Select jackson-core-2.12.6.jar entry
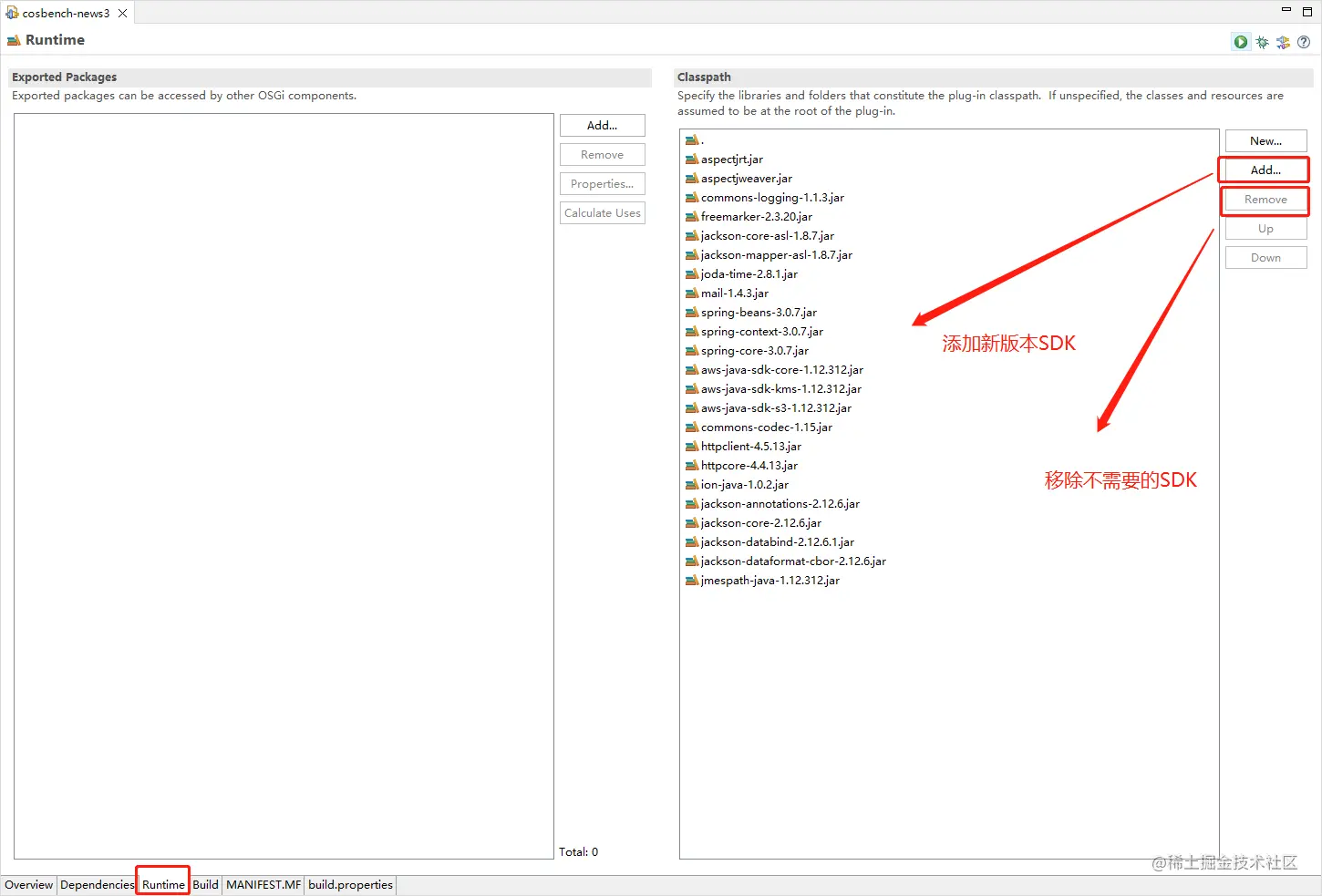This screenshot has height=896, width=1322. (x=753, y=523)
